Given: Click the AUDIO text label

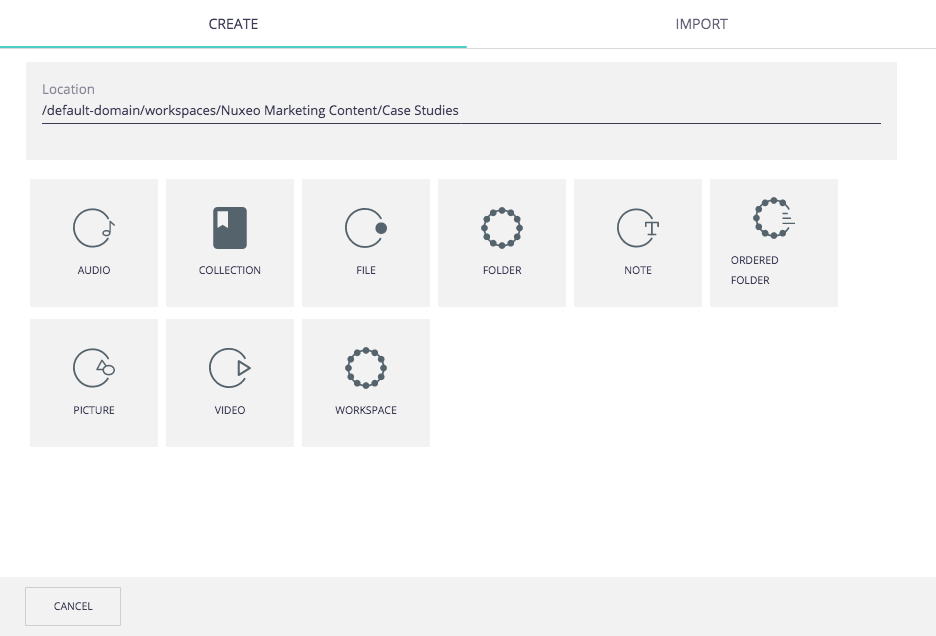Looking at the screenshot, I should point(94,270).
